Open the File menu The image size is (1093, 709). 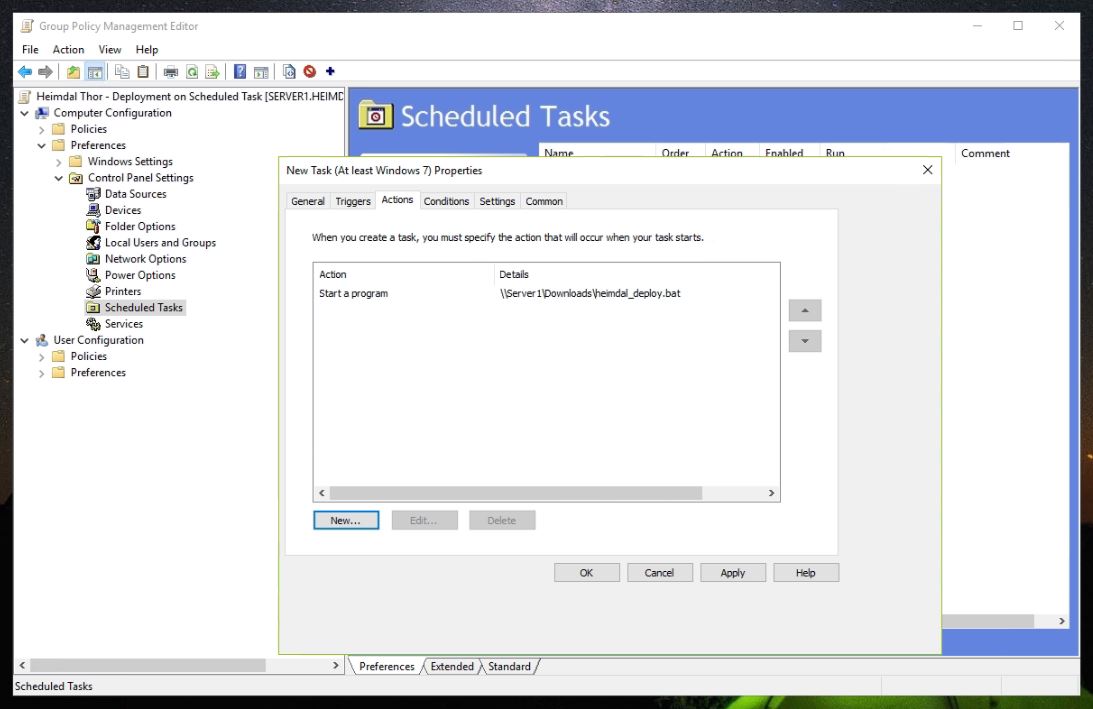30,49
